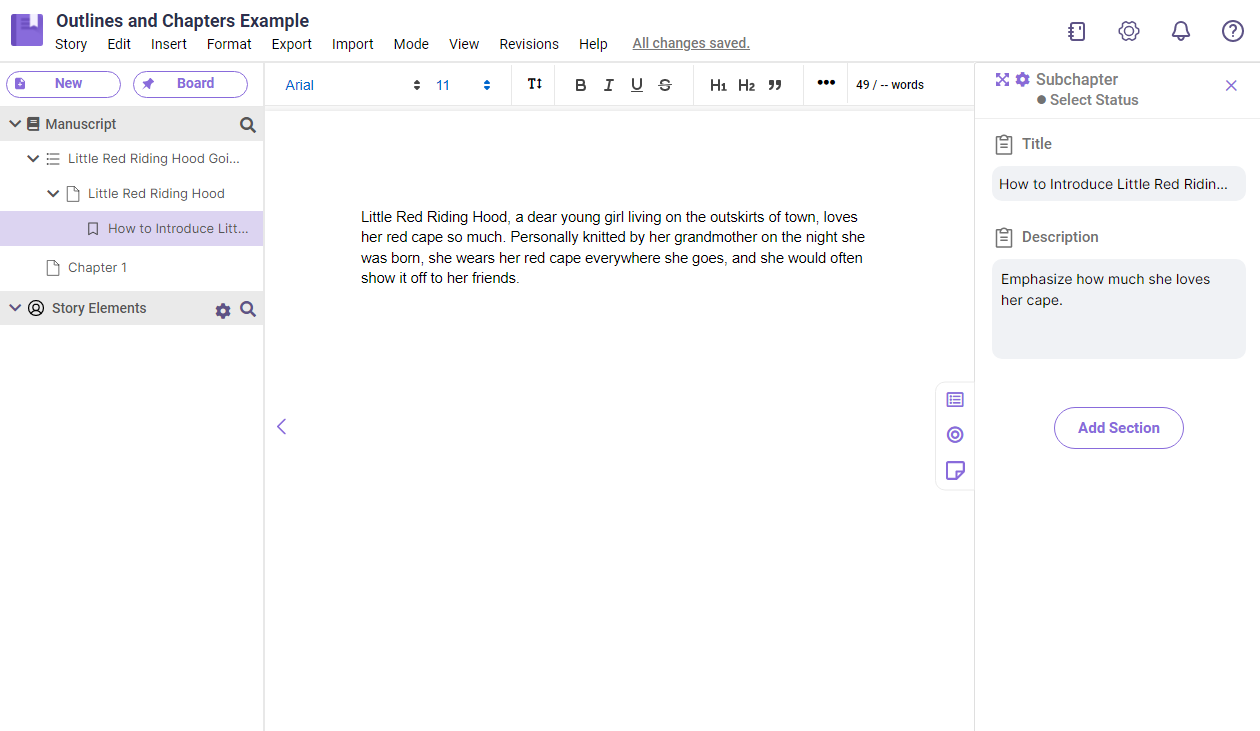The width and height of the screenshot is (1260, 731).
Task: Click the Description field in the Subchapter panel
Action: [1118, 310]
